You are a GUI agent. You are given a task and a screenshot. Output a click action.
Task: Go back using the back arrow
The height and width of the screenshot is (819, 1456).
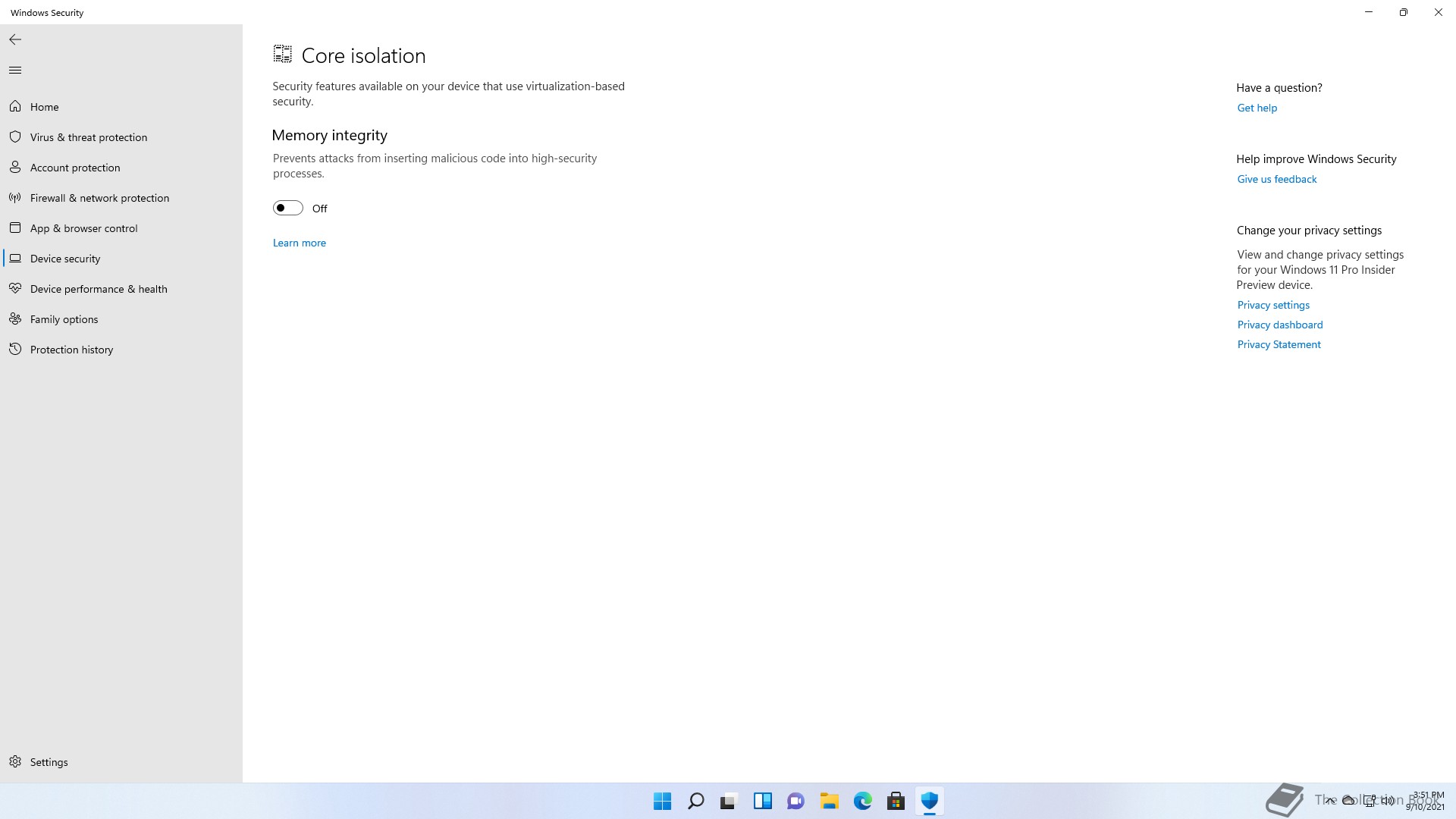[x=15, y=39]
